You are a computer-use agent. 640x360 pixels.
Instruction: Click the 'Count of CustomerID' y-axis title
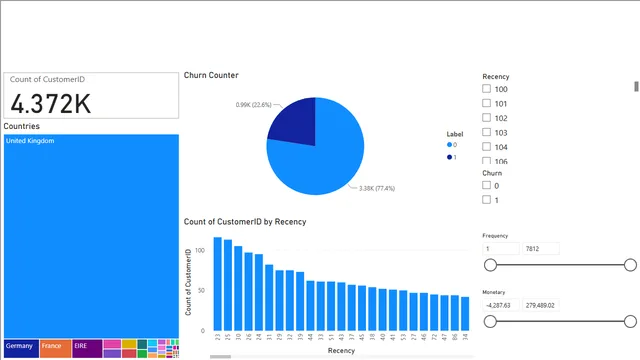[188, 282]
